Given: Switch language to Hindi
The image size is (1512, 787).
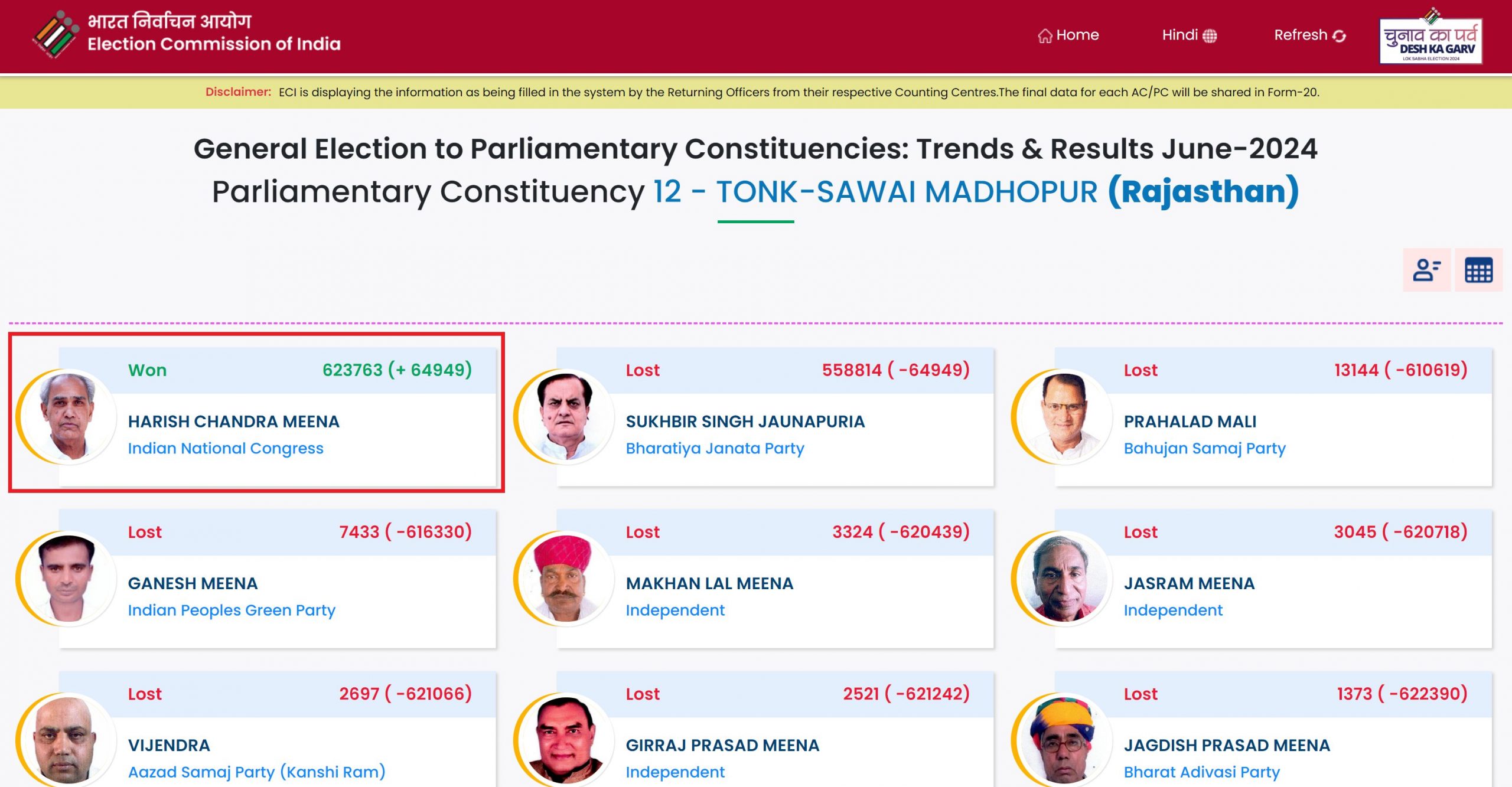Looking at the screenshot, I should point(1189,35).
